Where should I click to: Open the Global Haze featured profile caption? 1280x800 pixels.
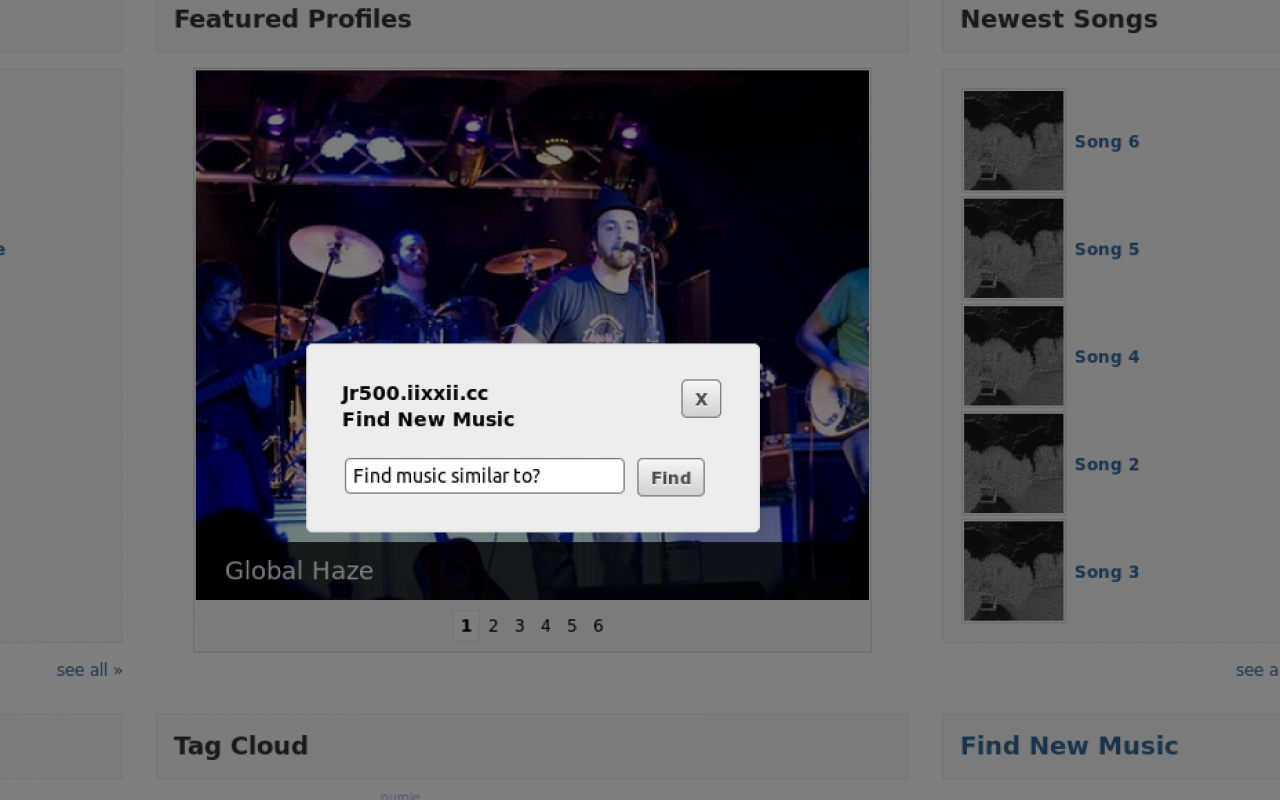[x=299, y=571]
